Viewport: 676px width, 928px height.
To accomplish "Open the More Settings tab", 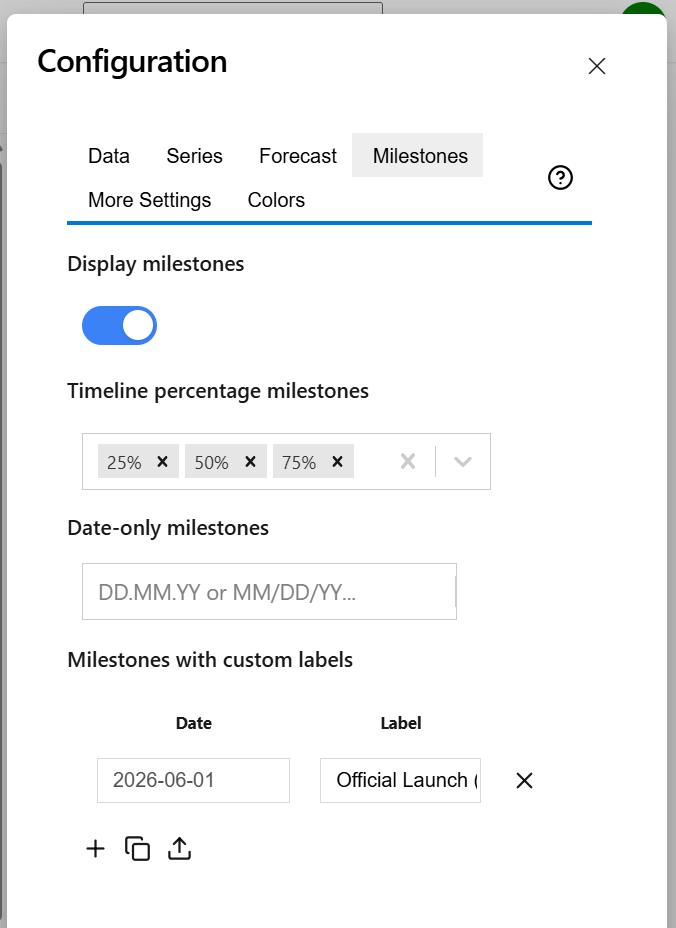I will [x=149, y=200].
